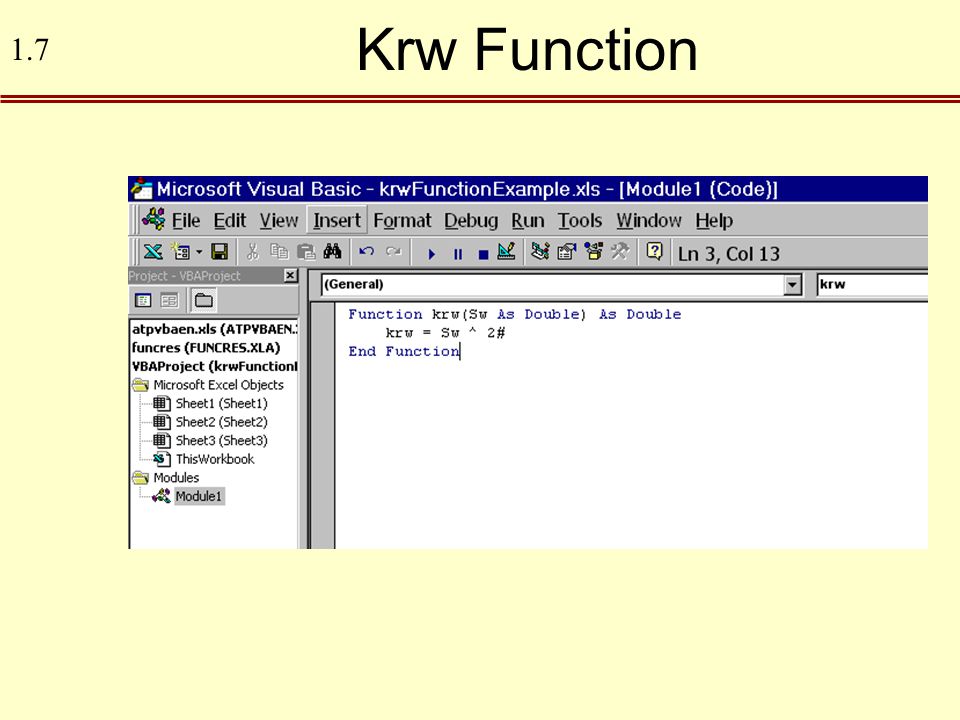
Task: Open Find with the binoculars icon
Action: pos(332,252)
